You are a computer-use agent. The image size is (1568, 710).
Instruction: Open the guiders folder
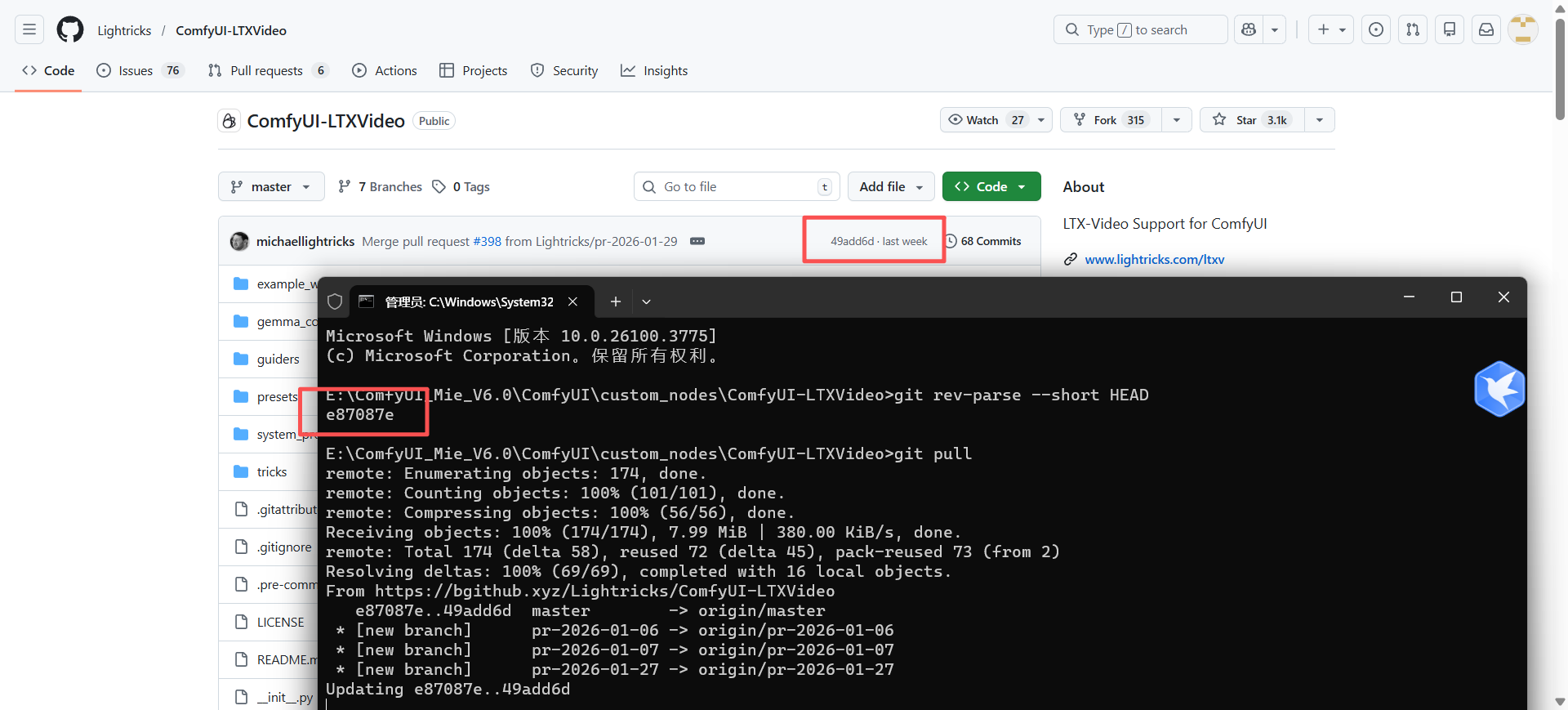(x=278, y=359)
